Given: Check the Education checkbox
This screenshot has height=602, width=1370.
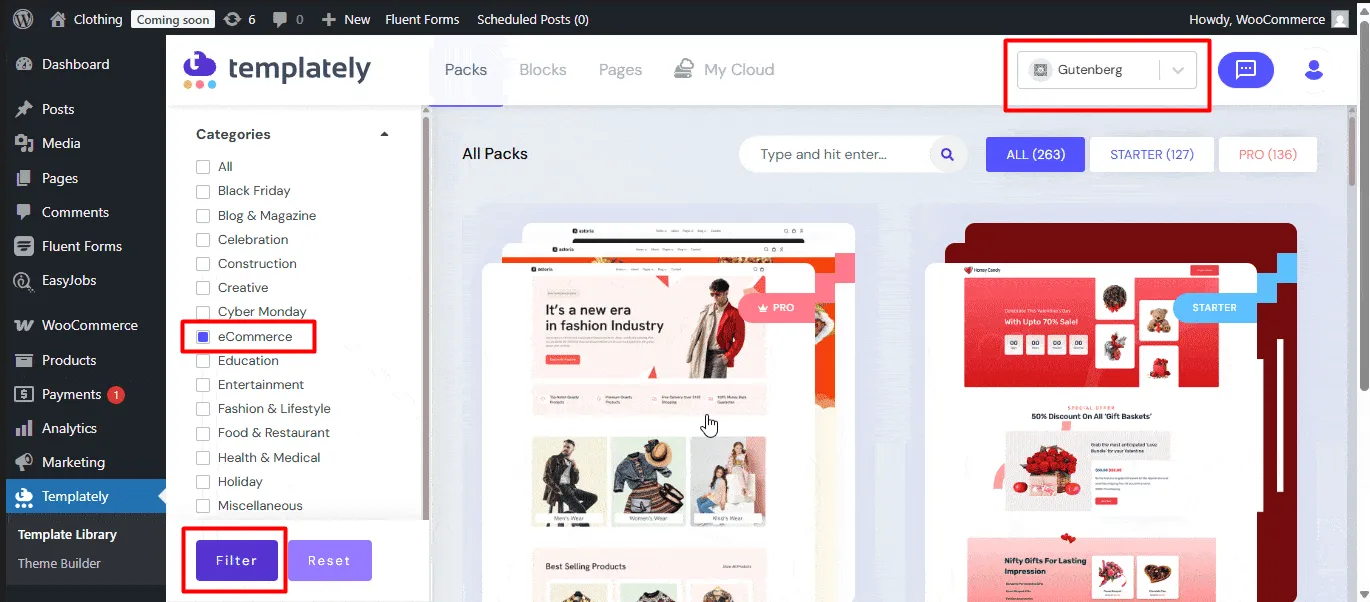Looking at the screenshot, I should 203,361.
